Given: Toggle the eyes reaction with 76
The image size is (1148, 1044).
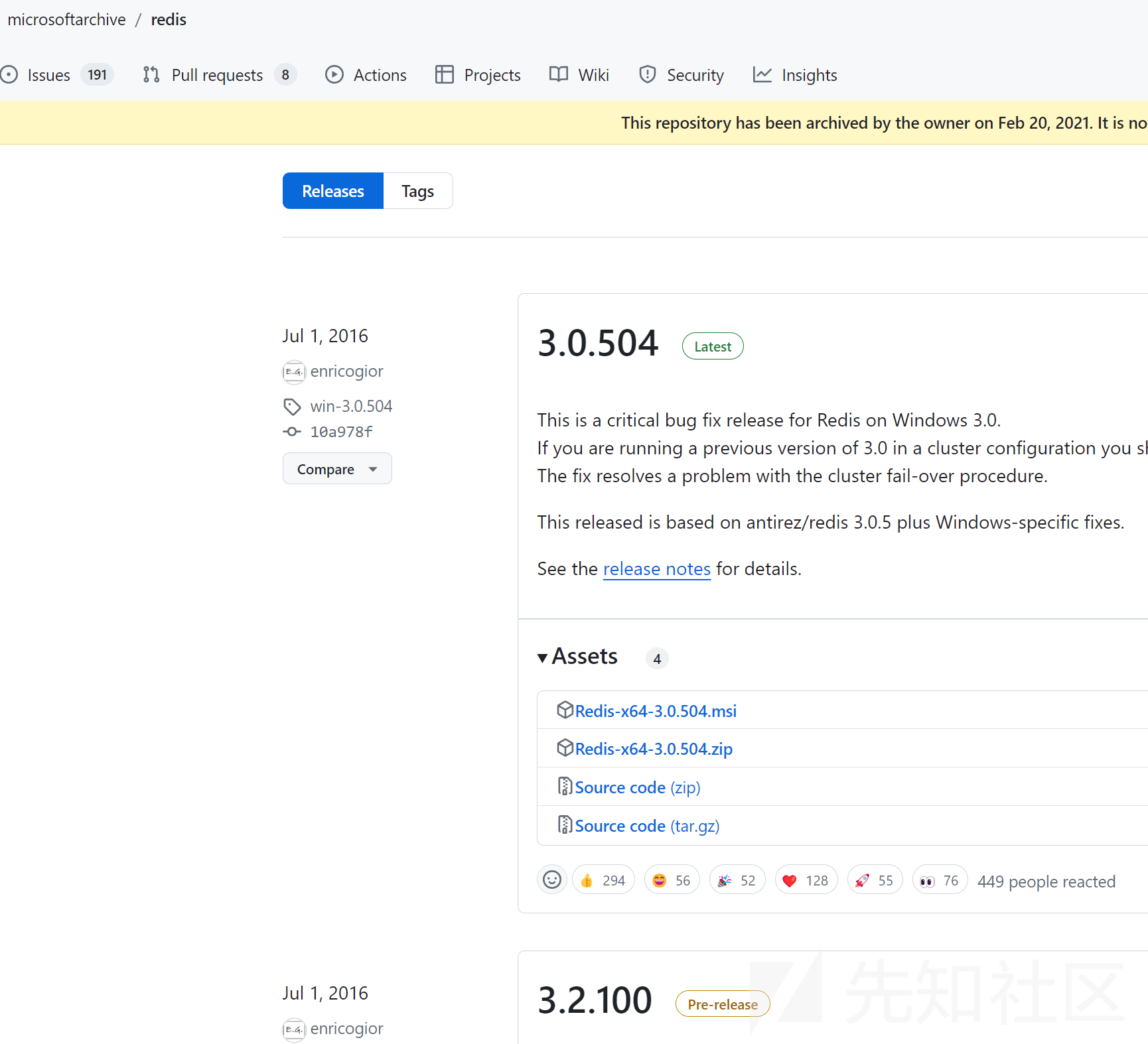Looking at the screenshot, I should click(940, 880).
